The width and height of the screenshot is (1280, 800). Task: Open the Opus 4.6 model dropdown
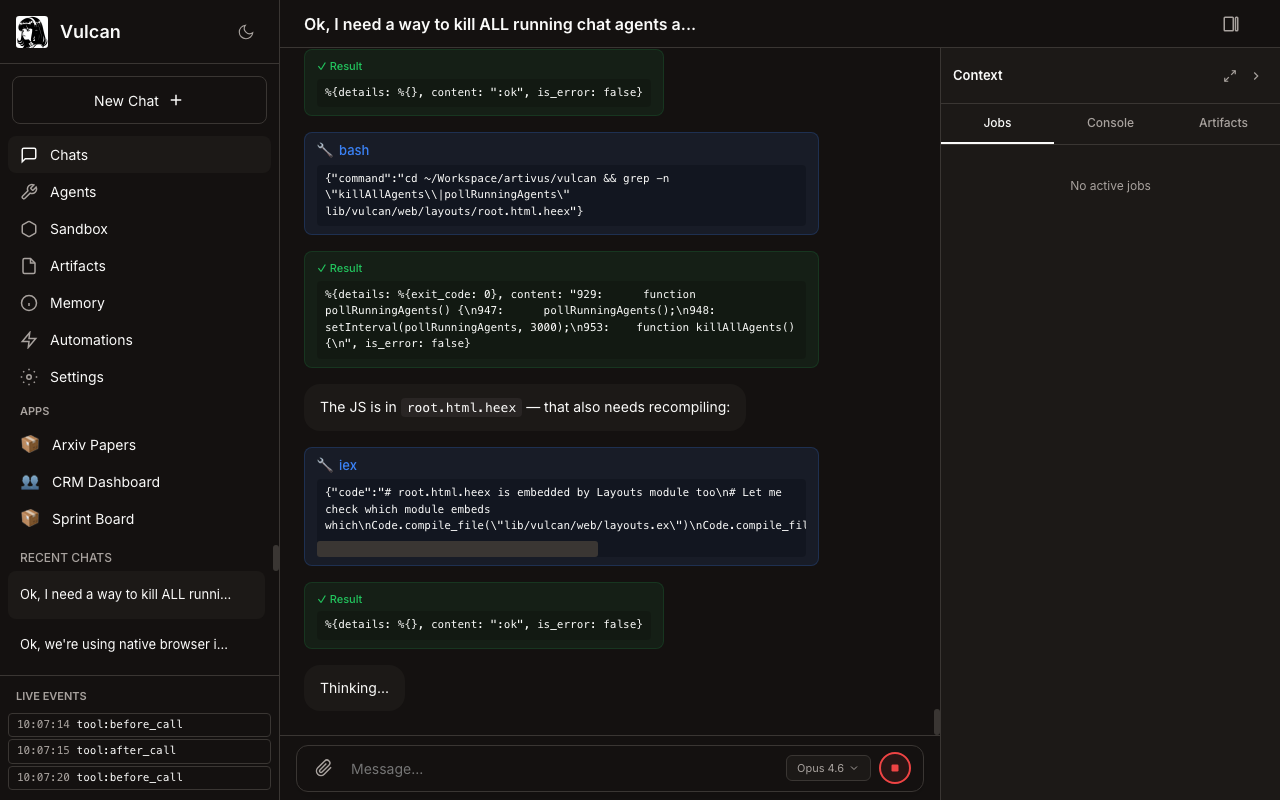pyautogui.click(x=827, y=768)
